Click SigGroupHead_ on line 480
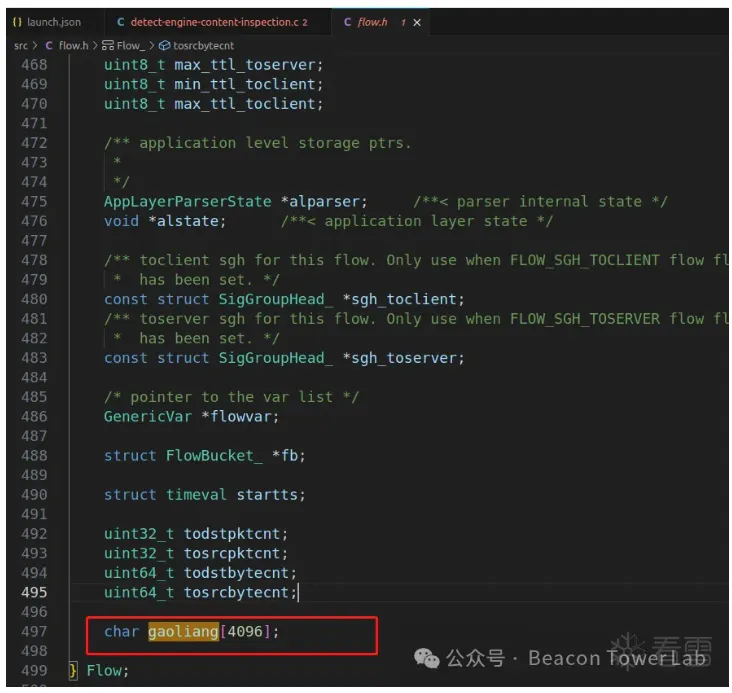Viewport: 732px width, 693px height. [x=275, y=299]
